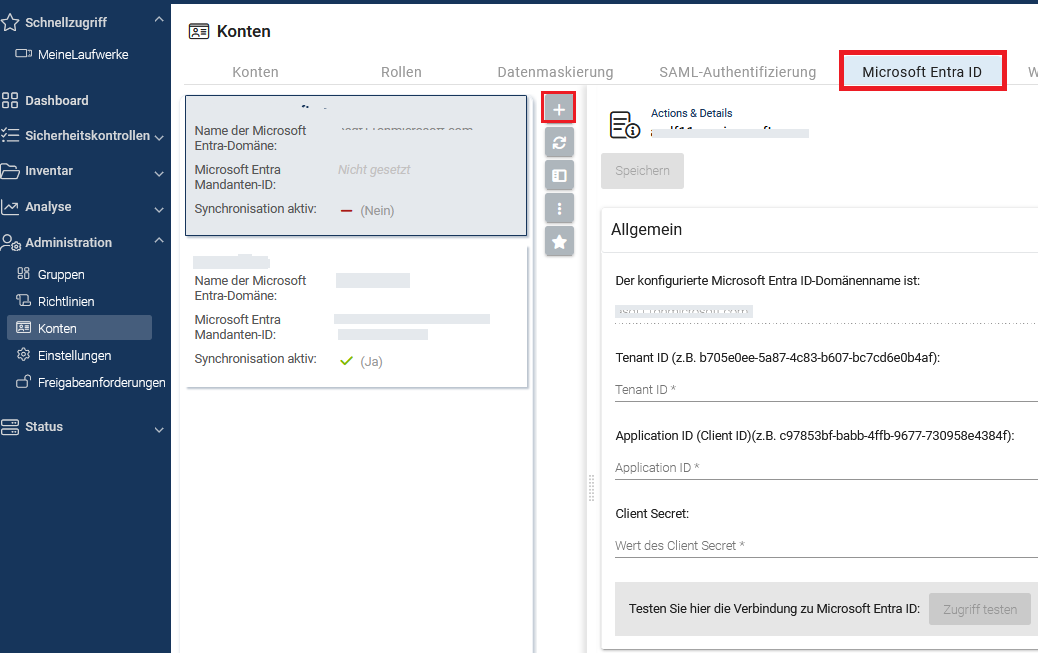This screenshot has width=1038, height=653.
Task: Open the SAML-Authentifizierung tab
Action: pos(737,72)
